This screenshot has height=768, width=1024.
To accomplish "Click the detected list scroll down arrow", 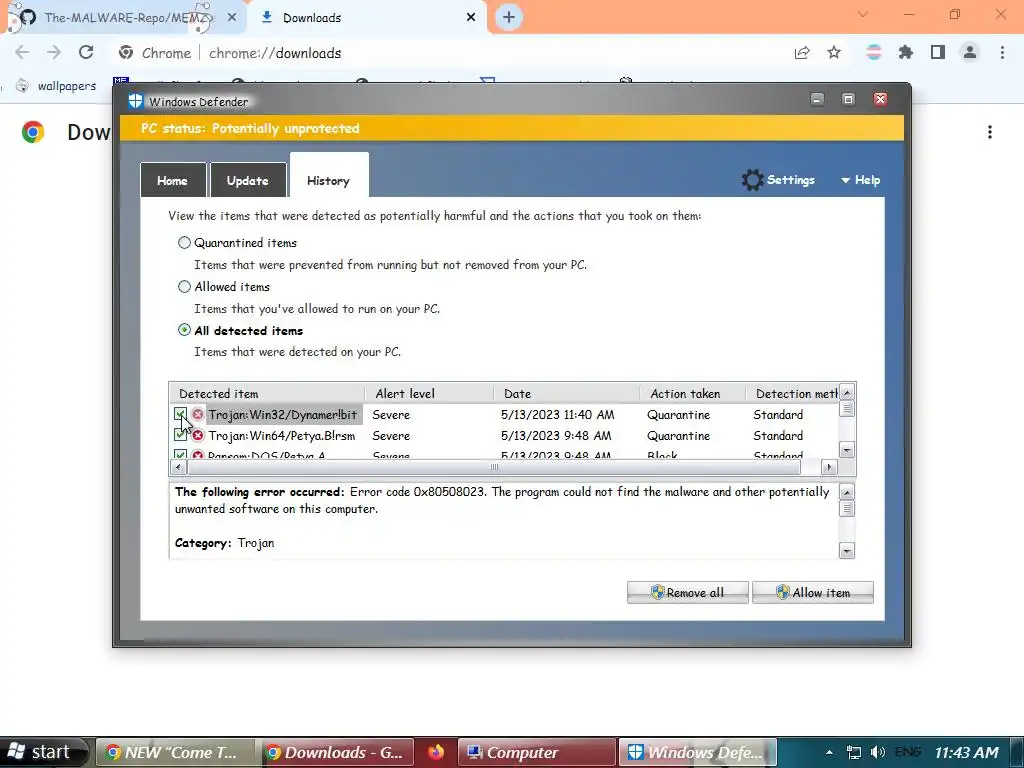I will [x=847, y=450].
